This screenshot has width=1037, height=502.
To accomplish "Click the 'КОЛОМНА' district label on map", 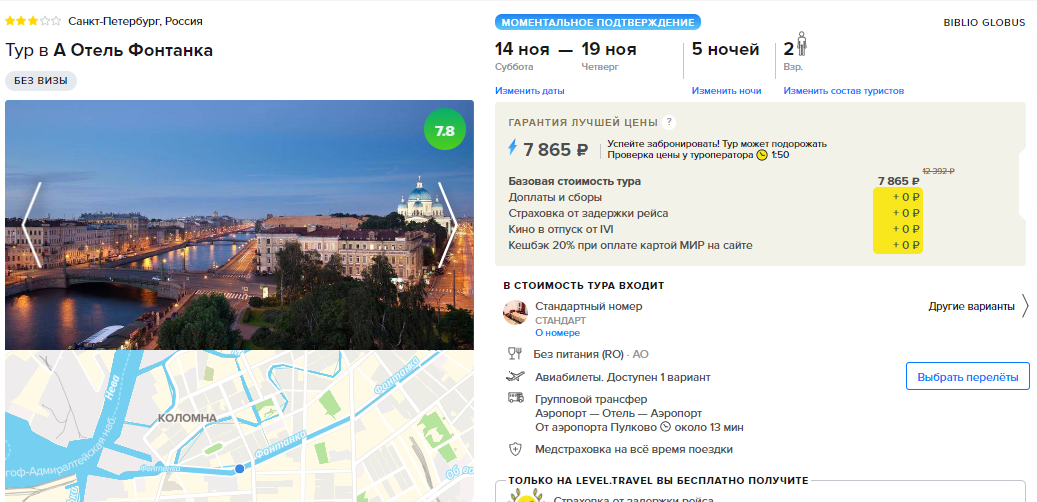I will pos(187,418).
